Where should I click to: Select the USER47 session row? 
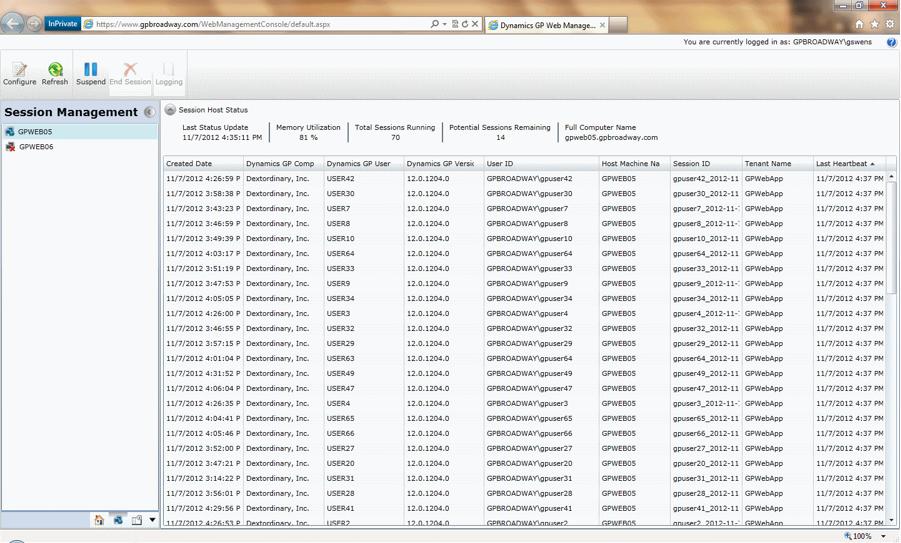point(524,388)
